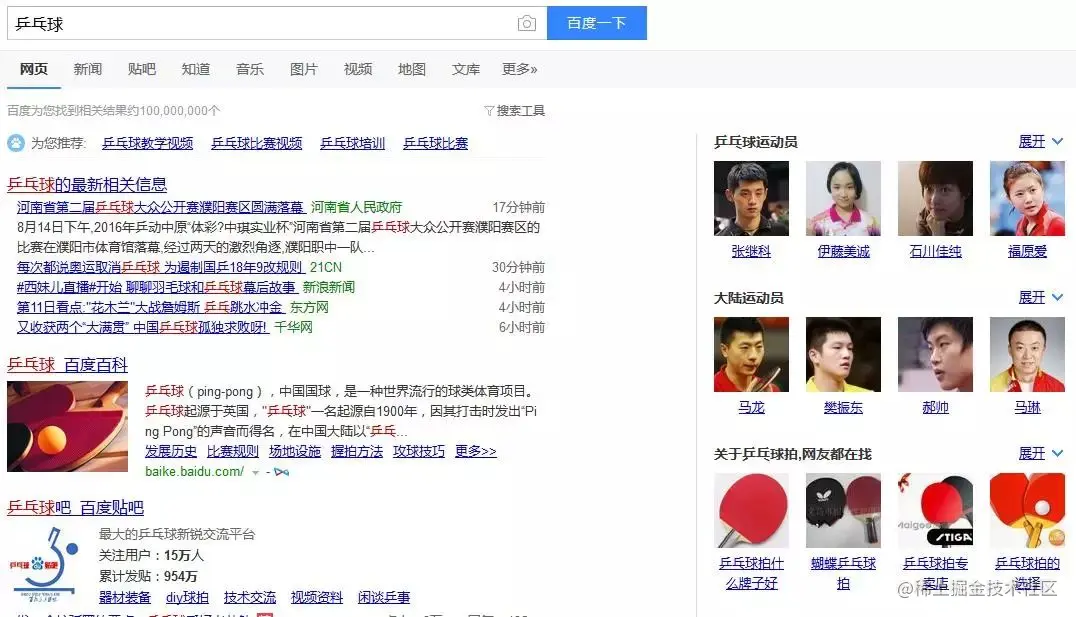Open the 地图 tab

412,69
